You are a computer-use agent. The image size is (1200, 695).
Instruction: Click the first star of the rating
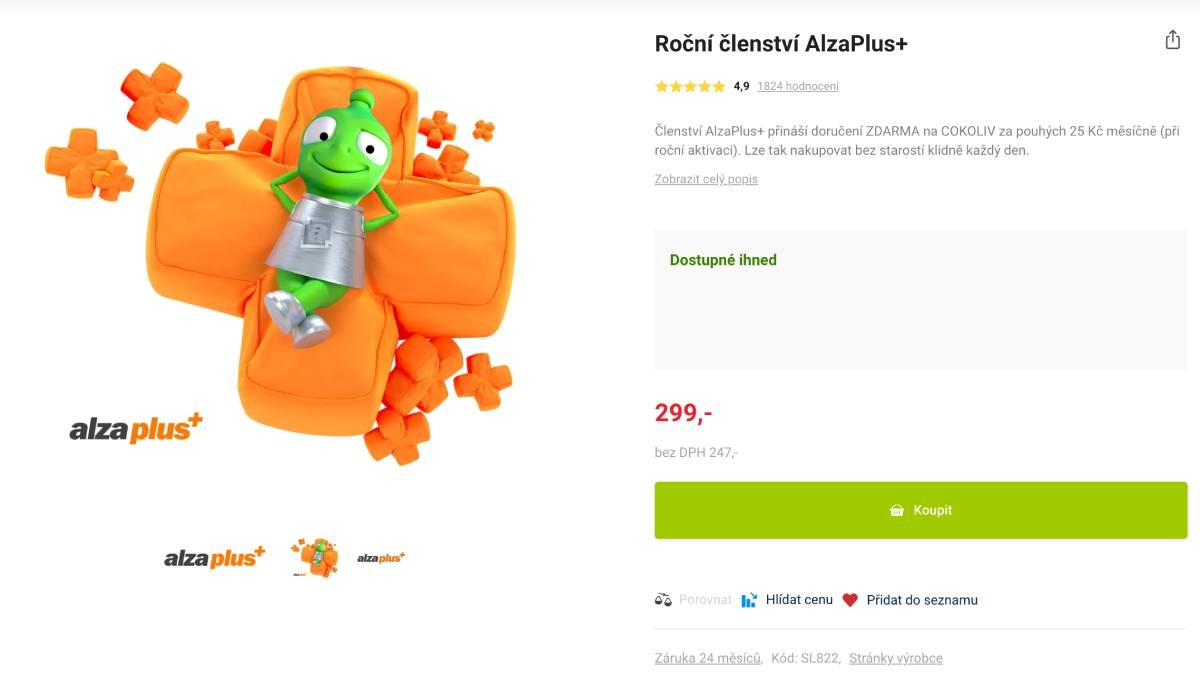point(660,86)
